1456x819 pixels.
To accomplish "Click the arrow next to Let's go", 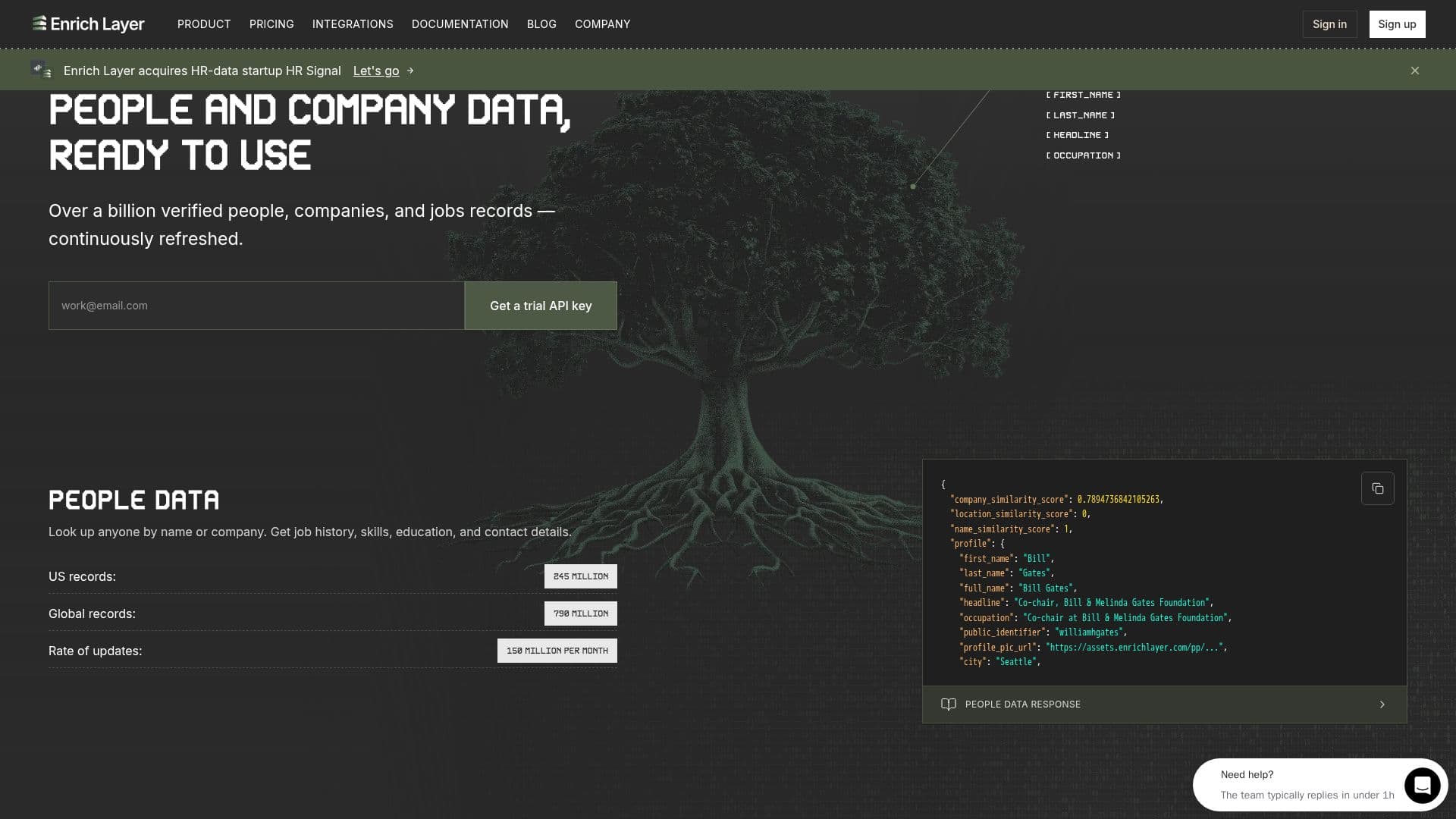I will coord(410,71).
